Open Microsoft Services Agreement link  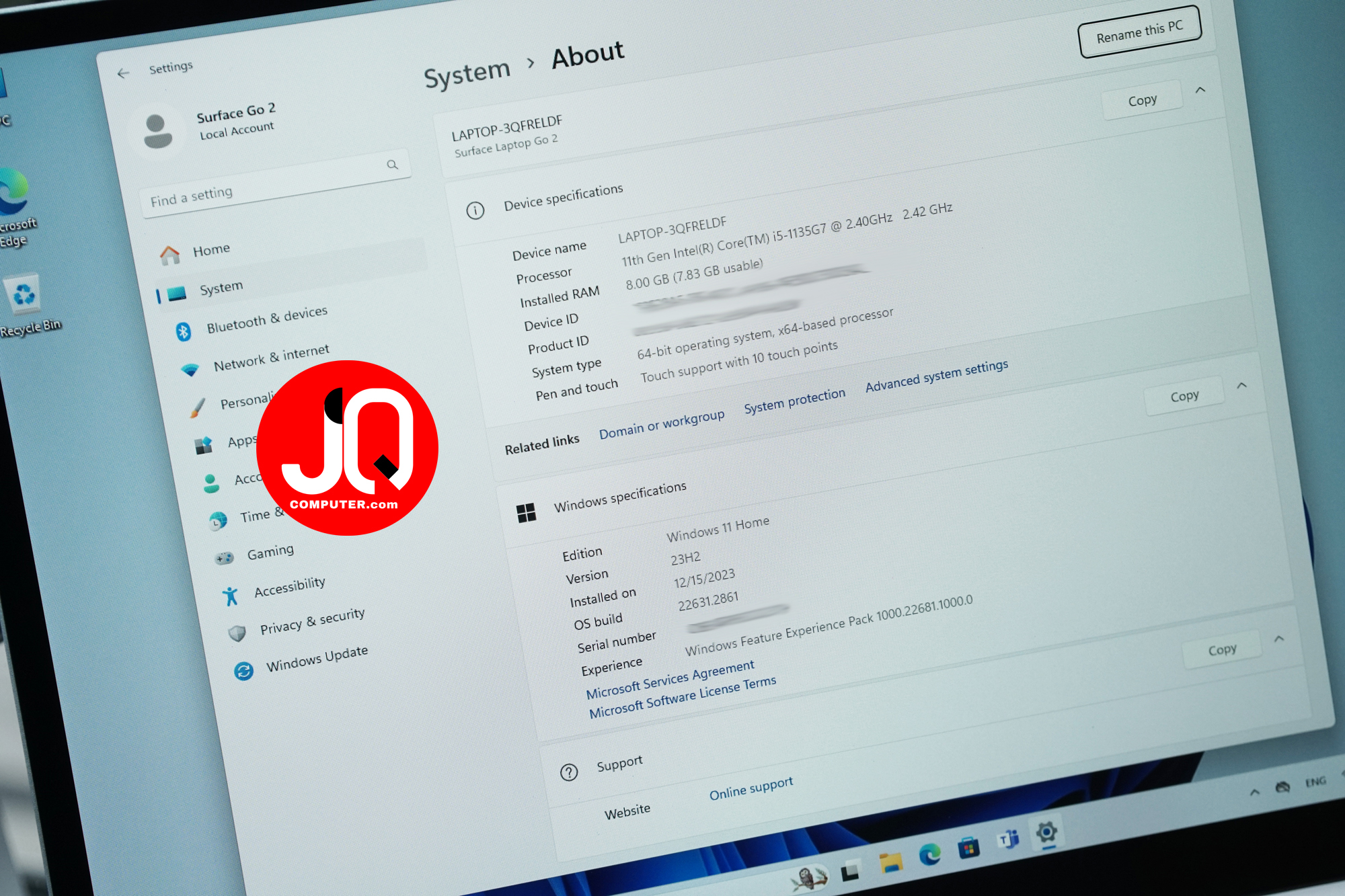click(670, 679)
